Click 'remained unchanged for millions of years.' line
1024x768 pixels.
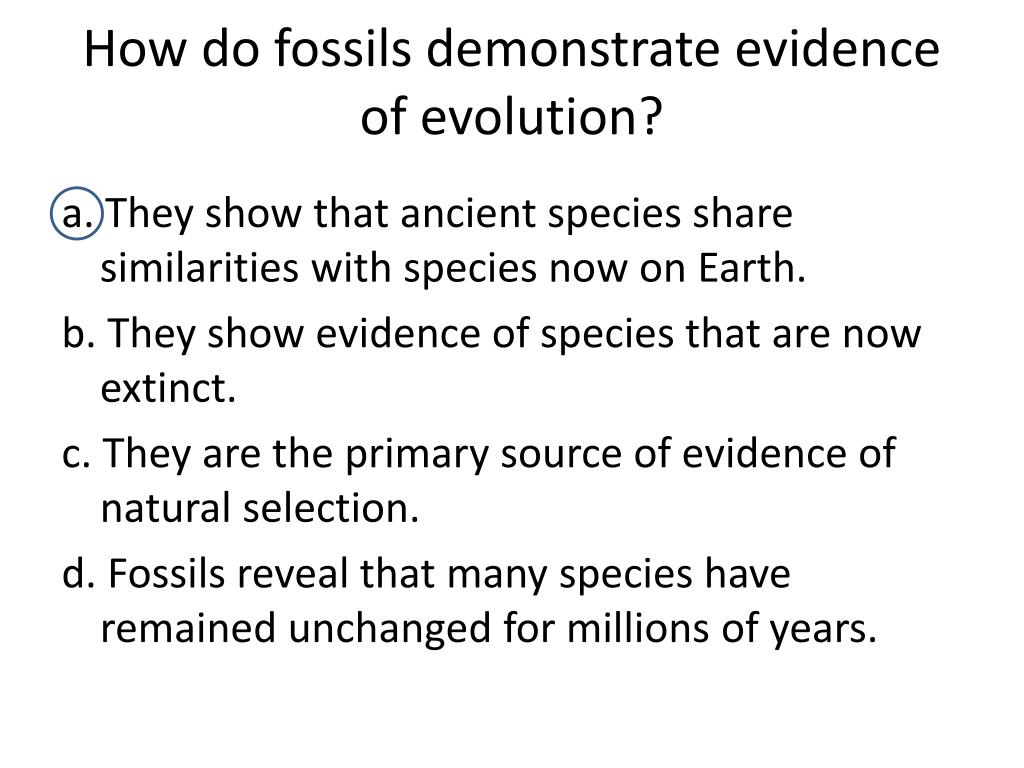[x=488, y=629]
